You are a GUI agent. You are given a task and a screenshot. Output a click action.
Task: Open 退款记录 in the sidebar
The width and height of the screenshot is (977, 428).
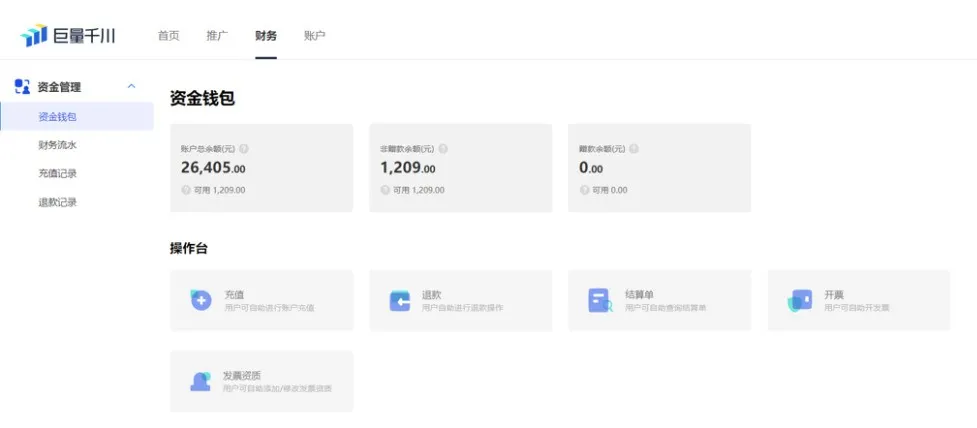pyautogui.click(x=57, y=202)
